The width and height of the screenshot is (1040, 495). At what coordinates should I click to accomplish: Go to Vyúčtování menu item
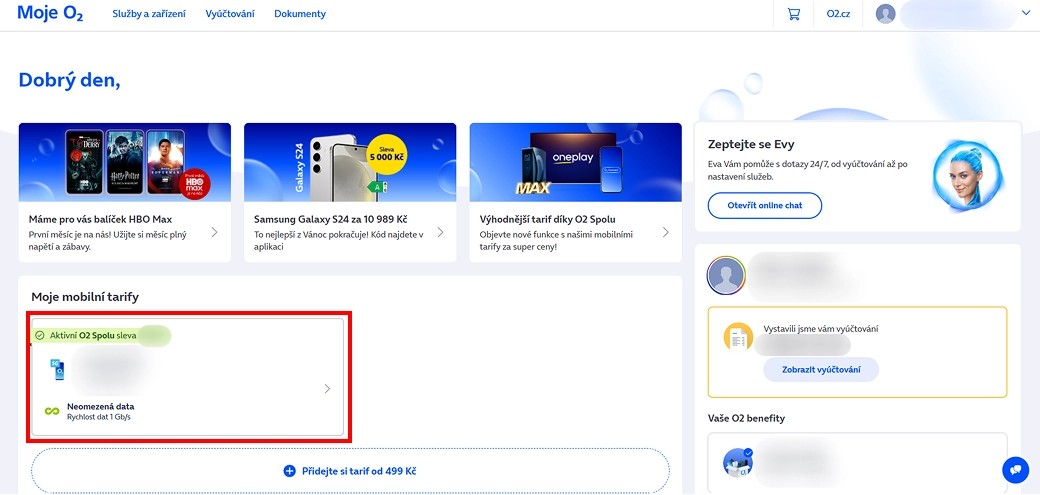pos(230,14)
